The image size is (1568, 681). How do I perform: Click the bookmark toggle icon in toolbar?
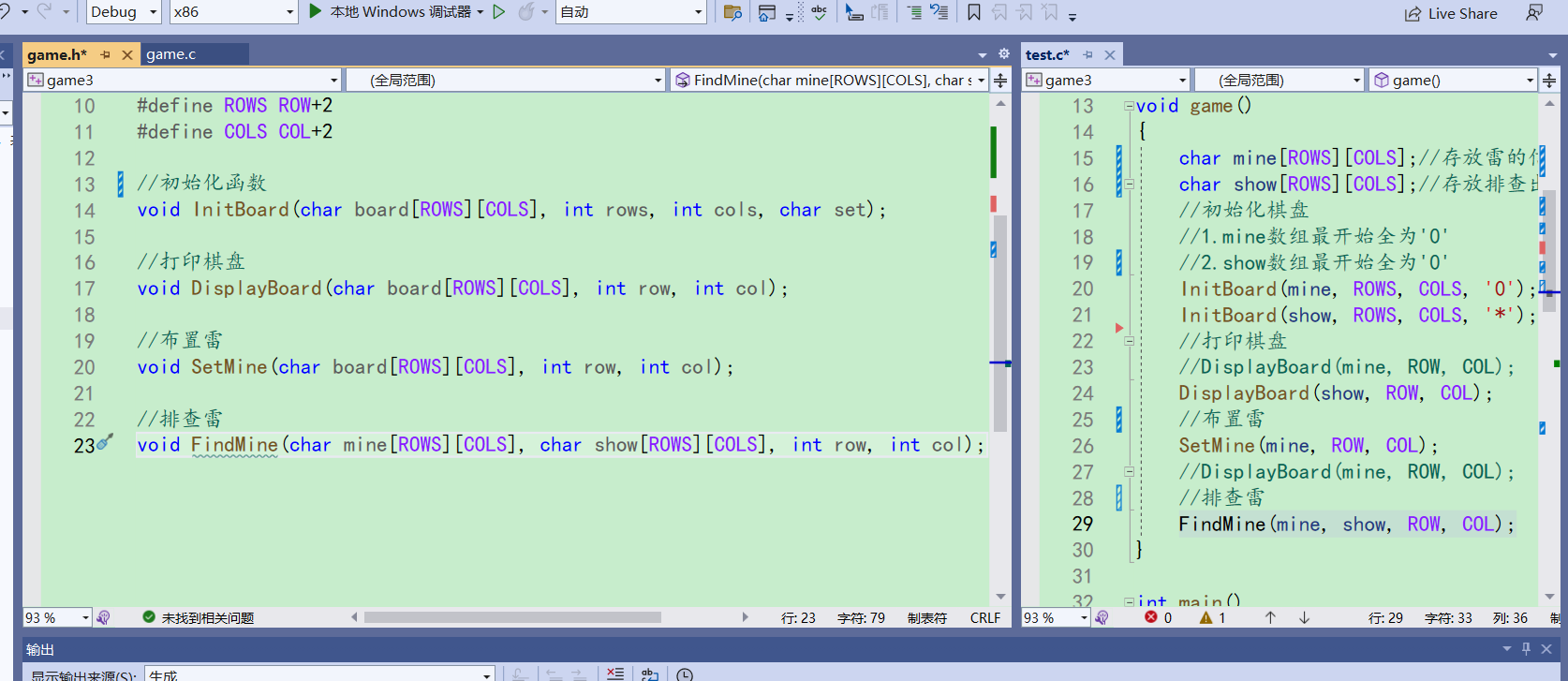(974, 12)
